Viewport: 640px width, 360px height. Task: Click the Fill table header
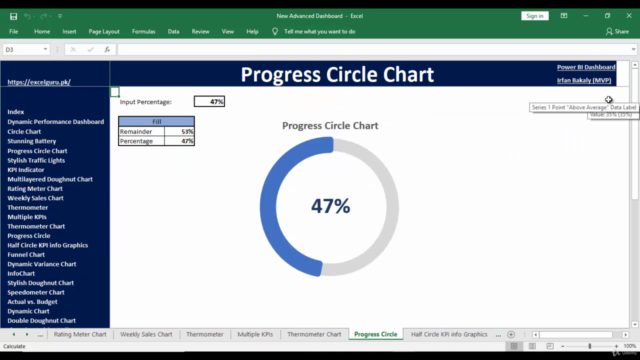pyautogui.click(x=156, y=122)
